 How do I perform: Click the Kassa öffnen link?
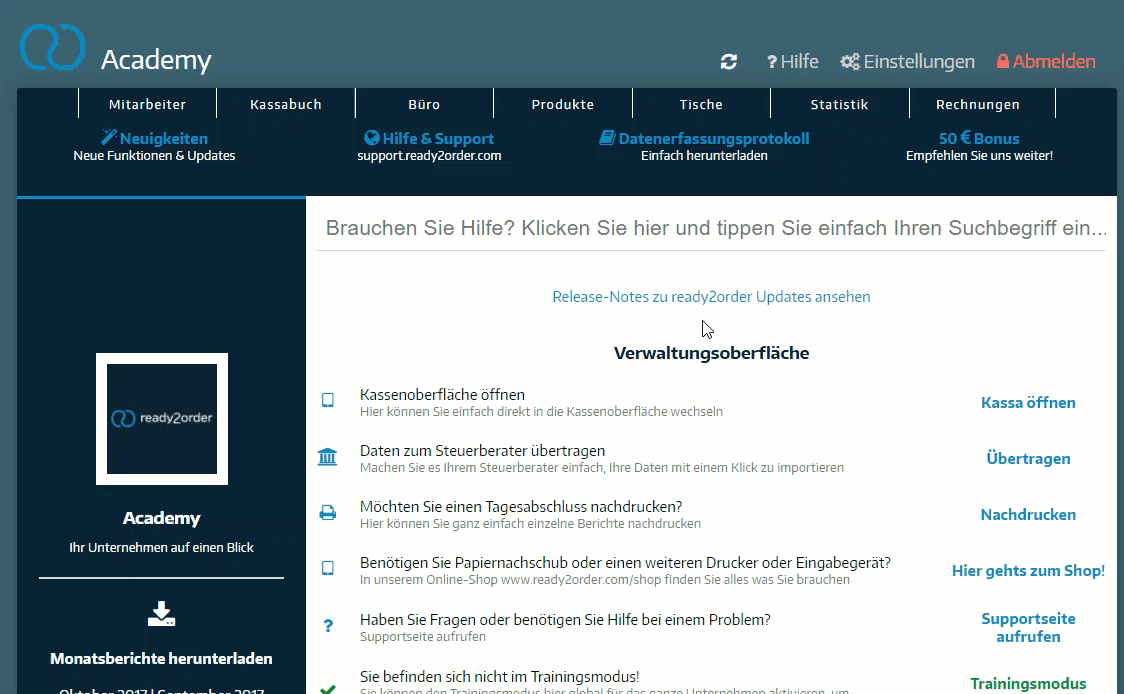click(x=1028, y=403)
